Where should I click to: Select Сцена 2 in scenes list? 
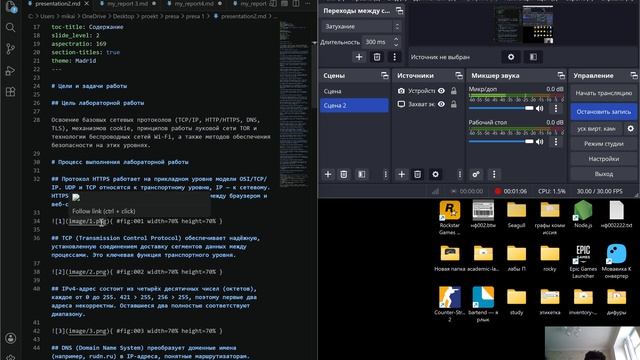click(354, 105)
